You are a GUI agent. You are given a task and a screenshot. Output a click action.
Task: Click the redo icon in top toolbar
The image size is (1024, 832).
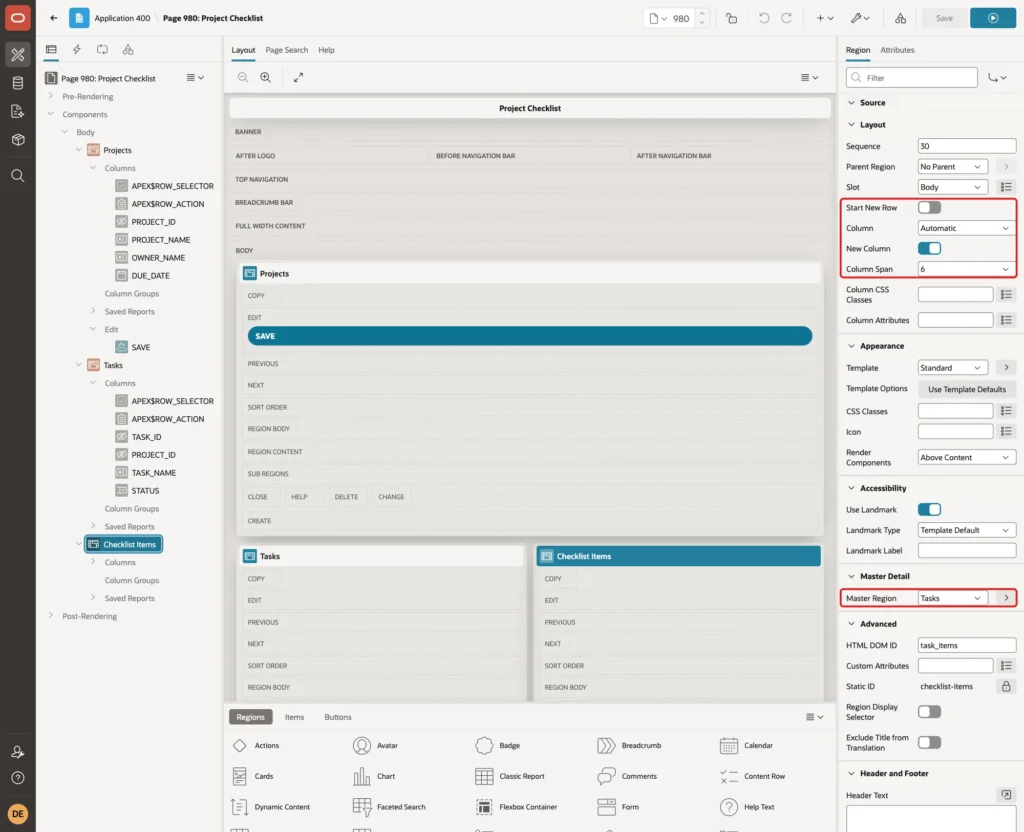click(786, 18)
